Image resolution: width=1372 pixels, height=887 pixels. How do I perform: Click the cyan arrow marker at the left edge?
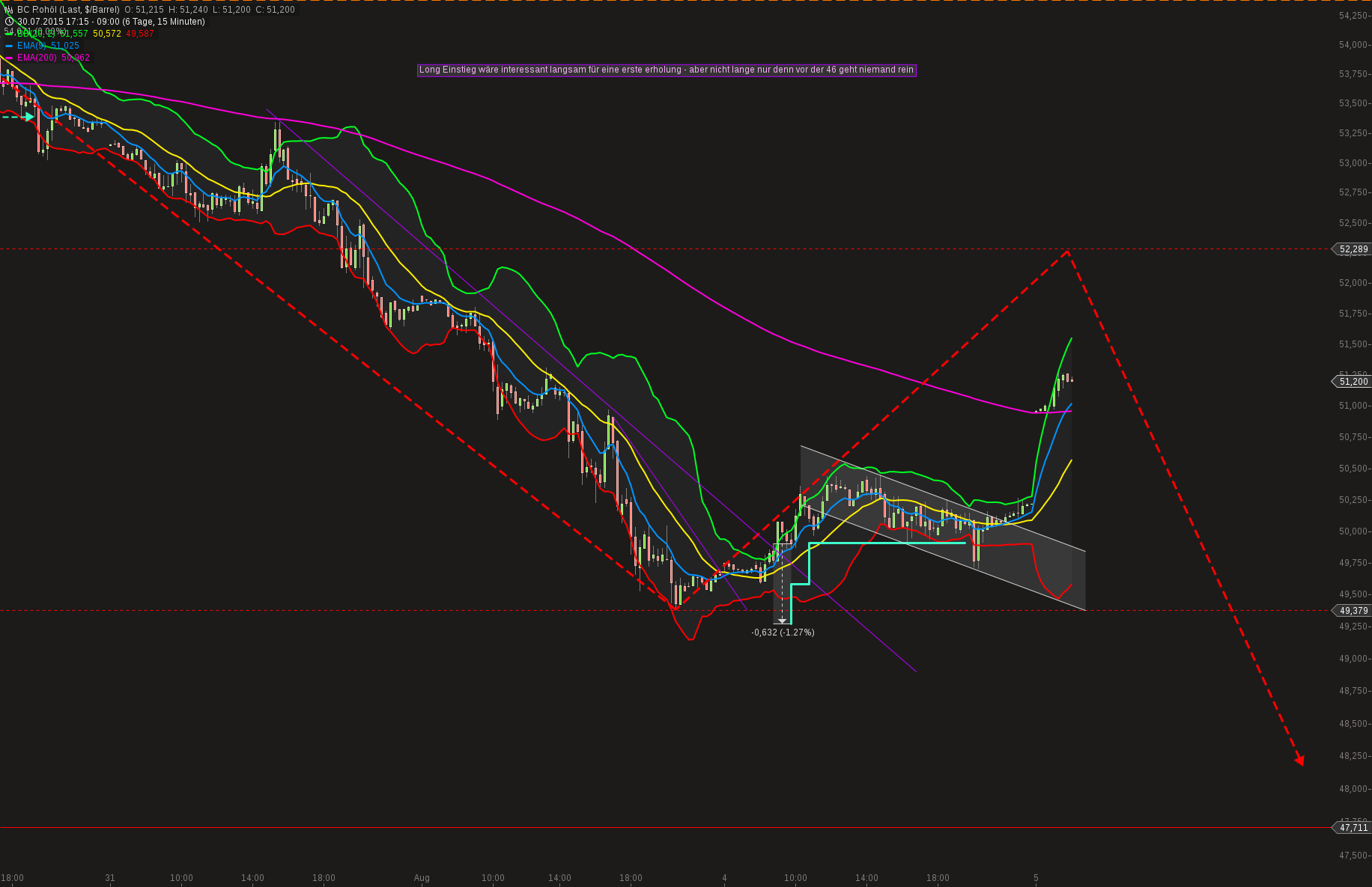coord(28,117)
